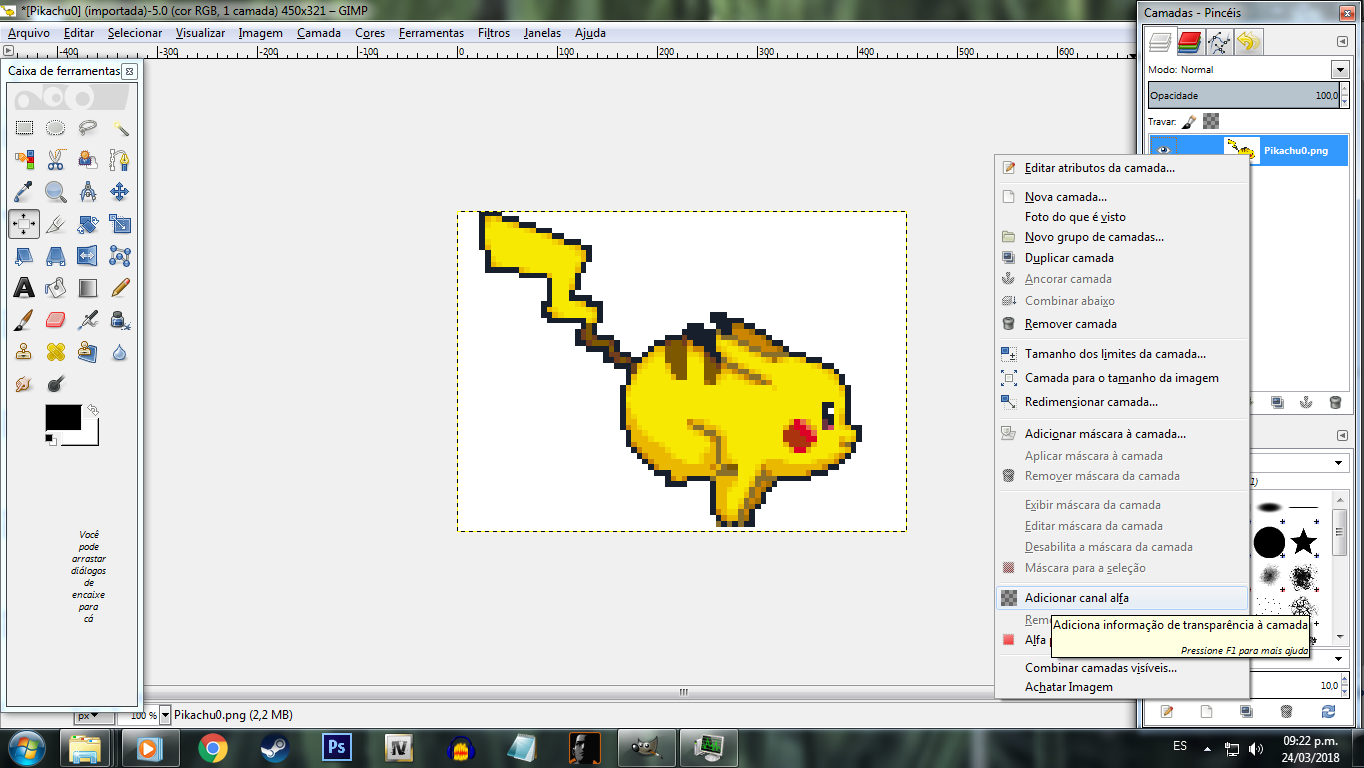Activate the Ink tool
This screenshot has width=1364, height=768.
coord(120,320)
